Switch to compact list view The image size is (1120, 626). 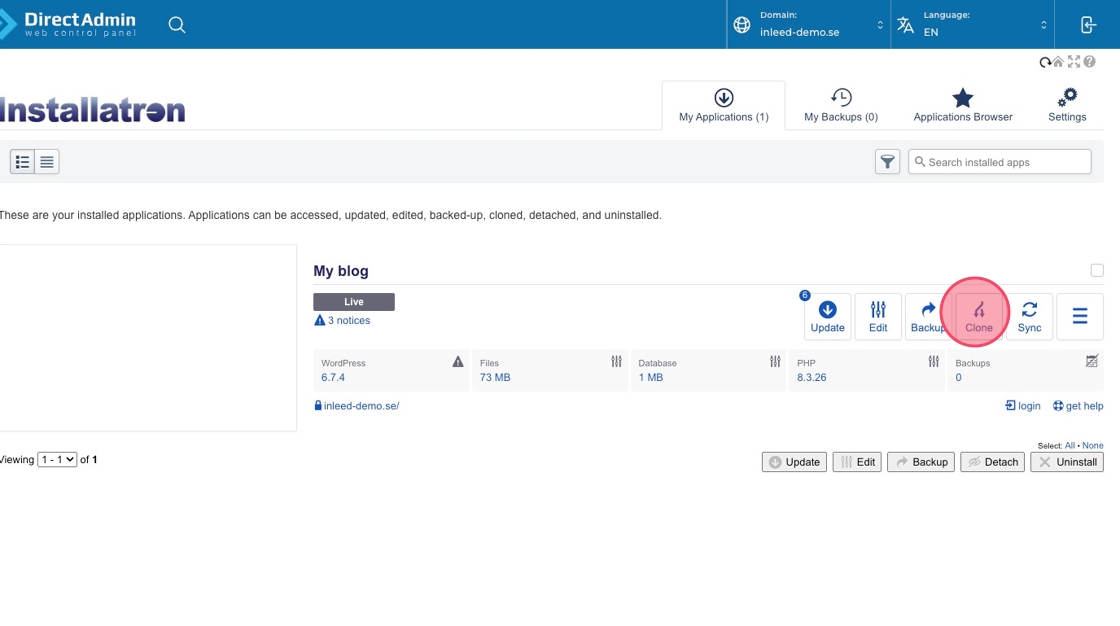[x=47, y=162]
